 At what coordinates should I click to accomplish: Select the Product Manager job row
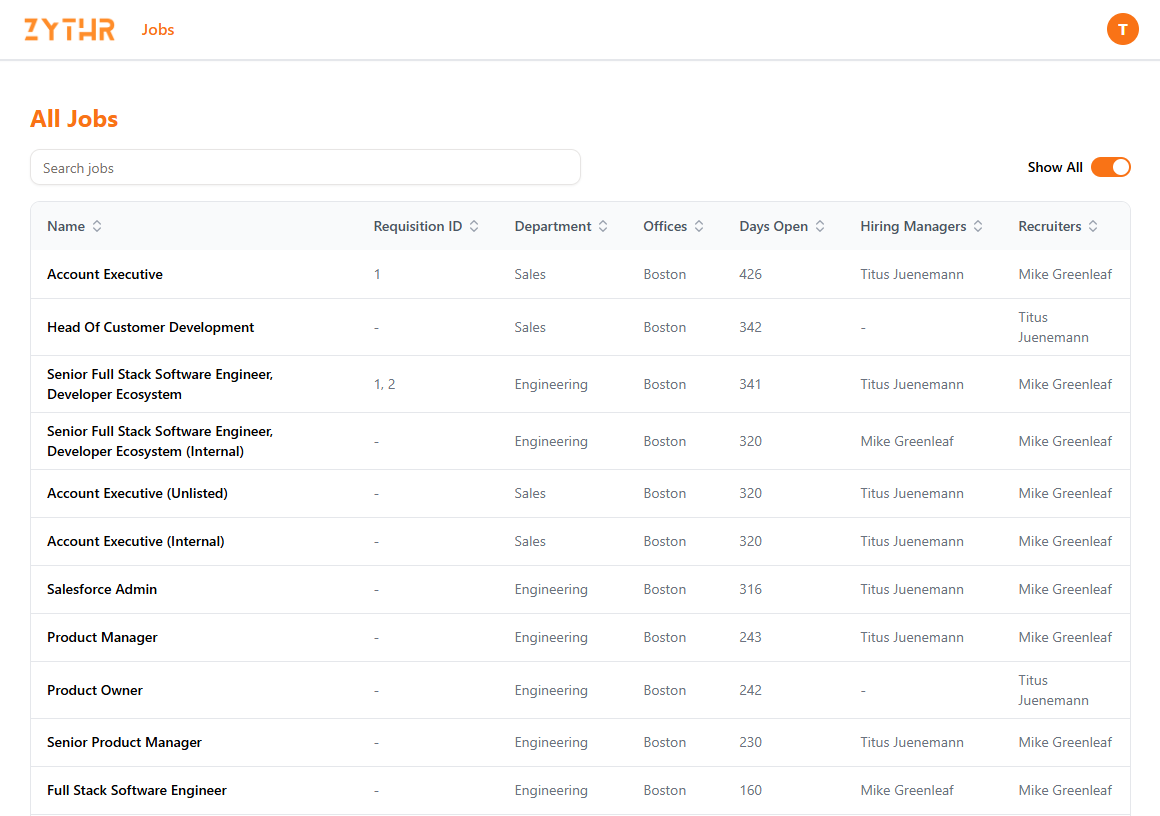pos(102,638)
